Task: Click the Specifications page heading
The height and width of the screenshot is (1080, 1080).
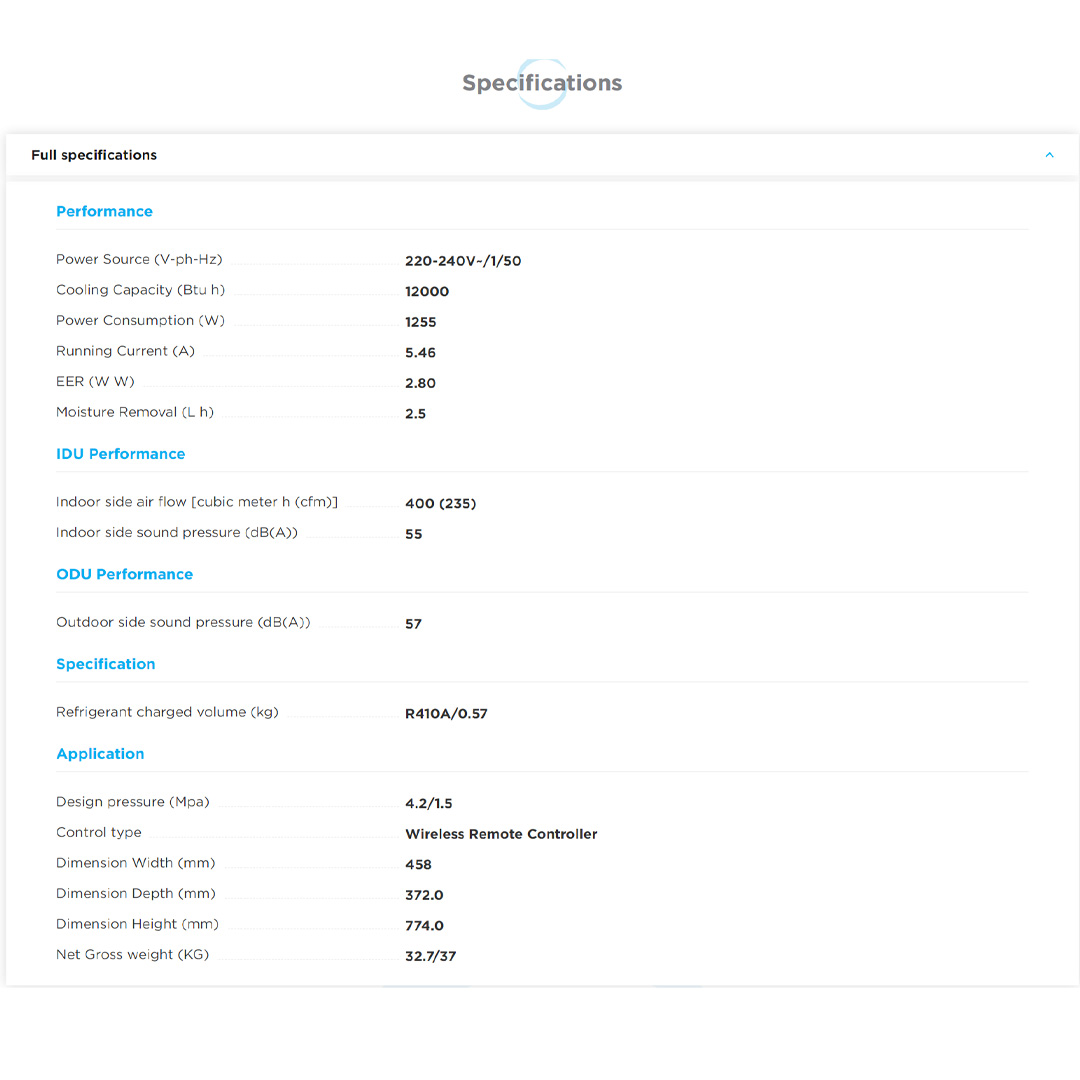Action: tap(541, 83)
